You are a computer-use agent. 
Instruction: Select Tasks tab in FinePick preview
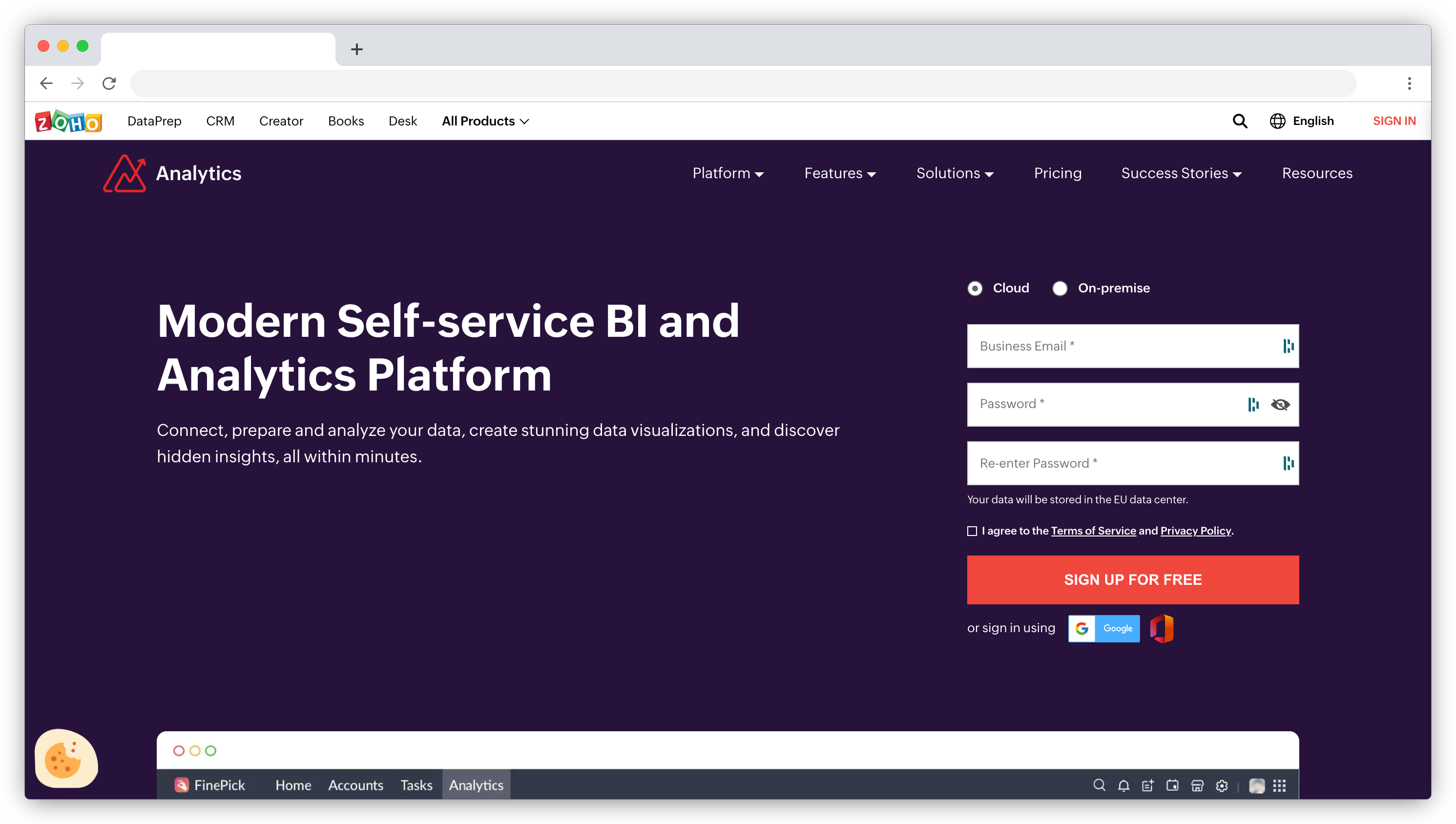click(416, 785)
